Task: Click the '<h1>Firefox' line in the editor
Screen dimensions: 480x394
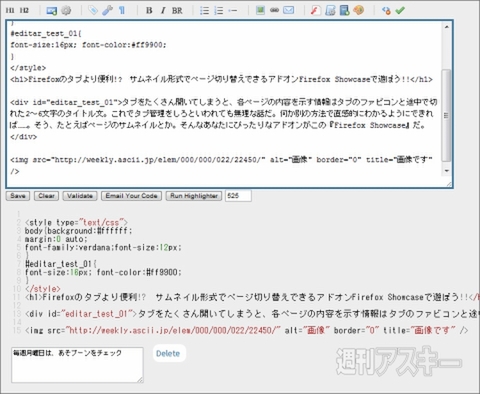Action: tap(221, 79)
